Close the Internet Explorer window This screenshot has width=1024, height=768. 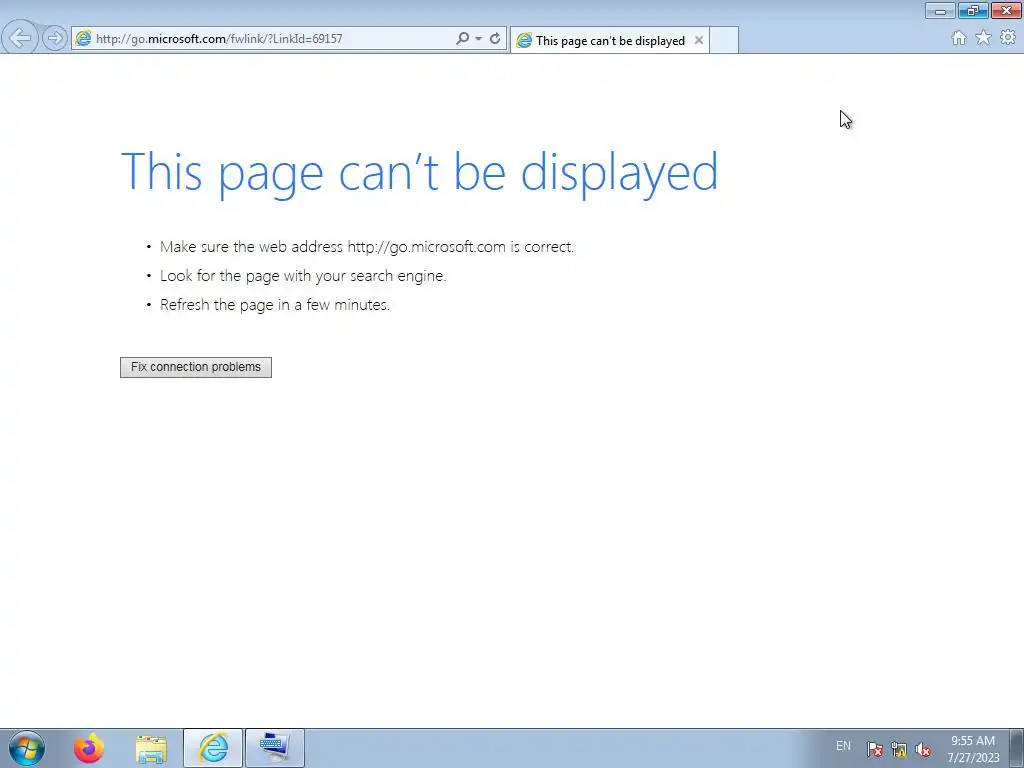point(1006,10)
